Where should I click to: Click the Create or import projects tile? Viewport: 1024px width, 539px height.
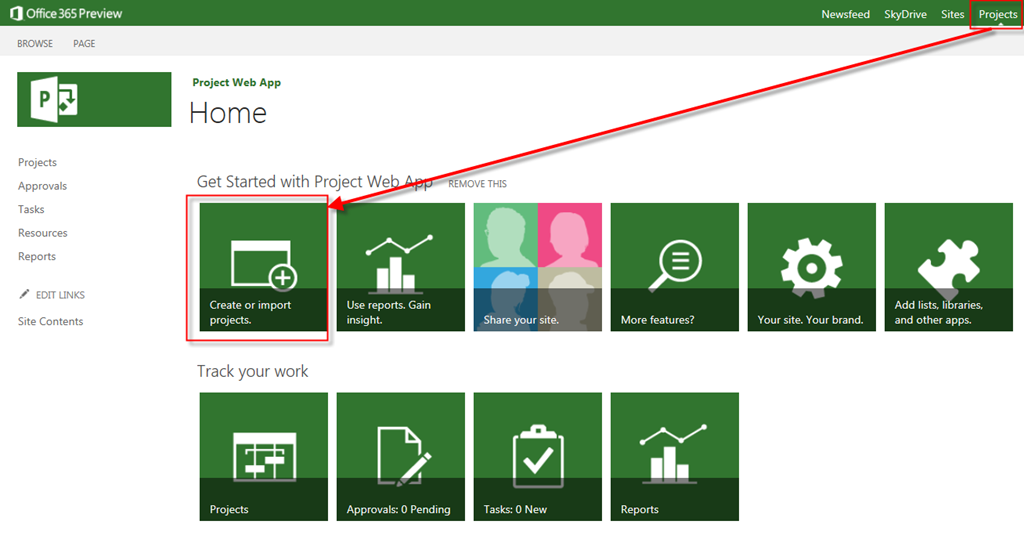coord(263,267)
